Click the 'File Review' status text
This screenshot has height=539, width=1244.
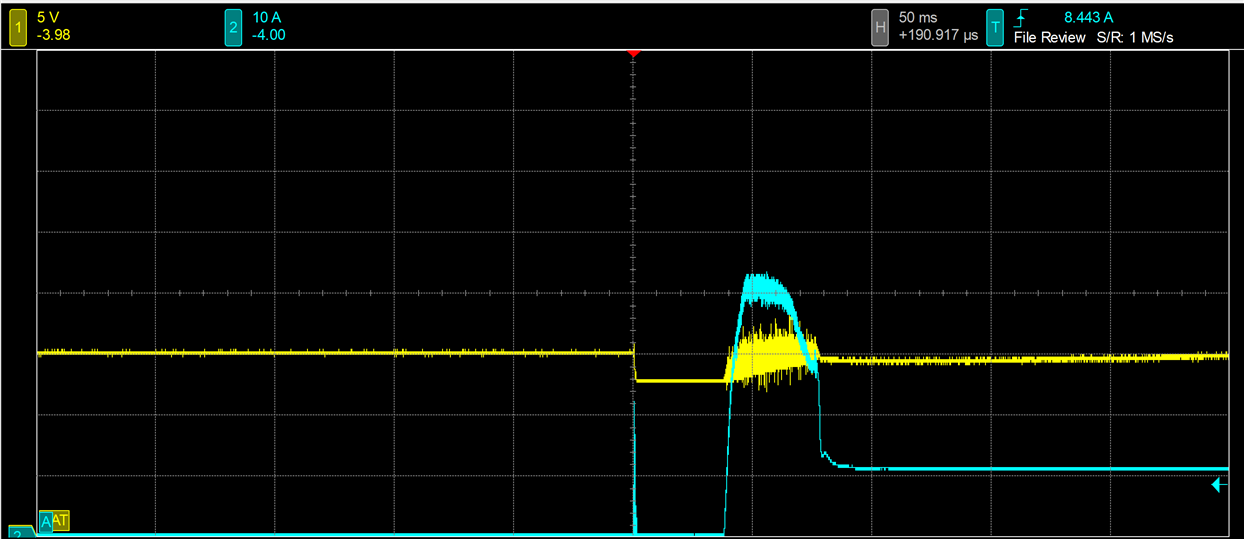tap(1049, 37)
